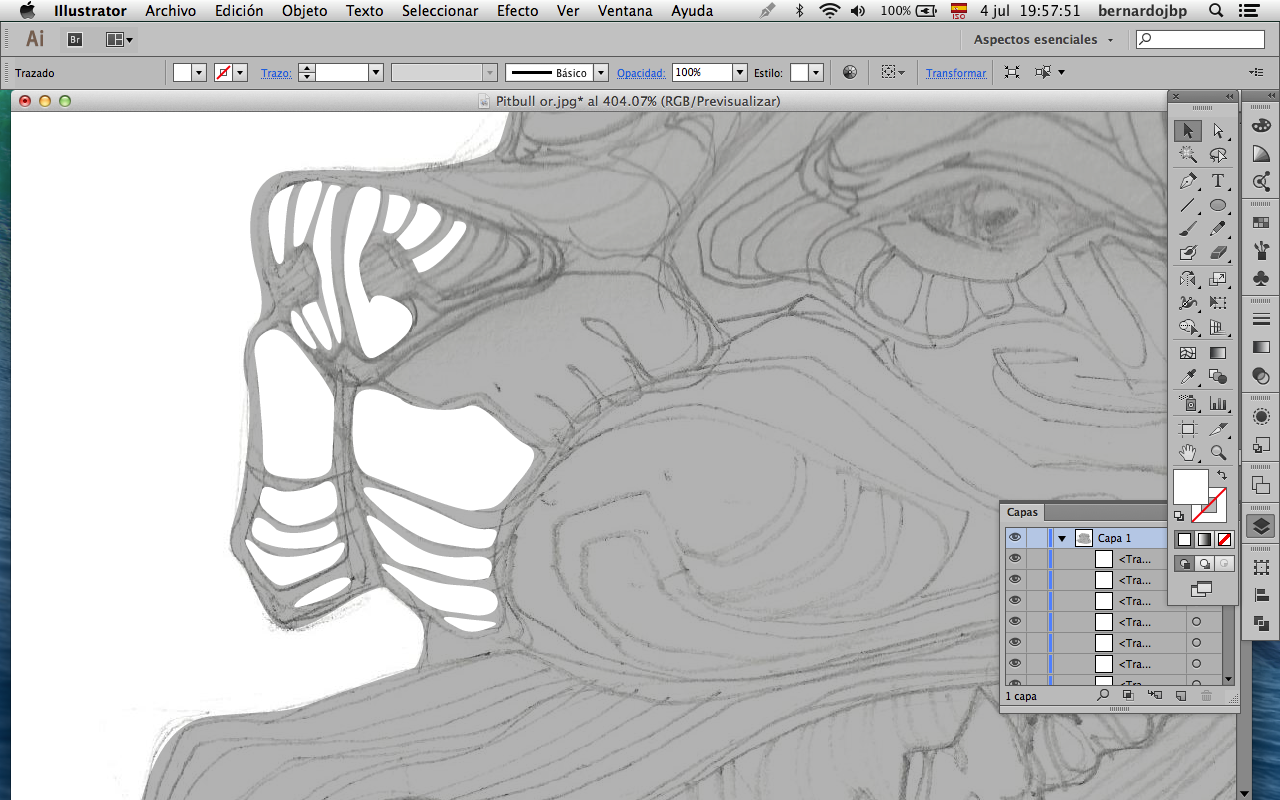Open the Opacidad percentage dropdown
Image resolution: width=1280 pixels, height=800 pixels.
pyautogui.click(x=740, y=73)
